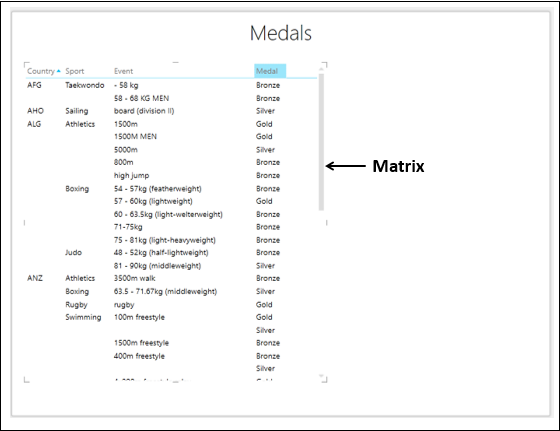Click the top-left resize corner handle
Image resolution: width=560 pixels, height=431 pixels.
point(26,65)
